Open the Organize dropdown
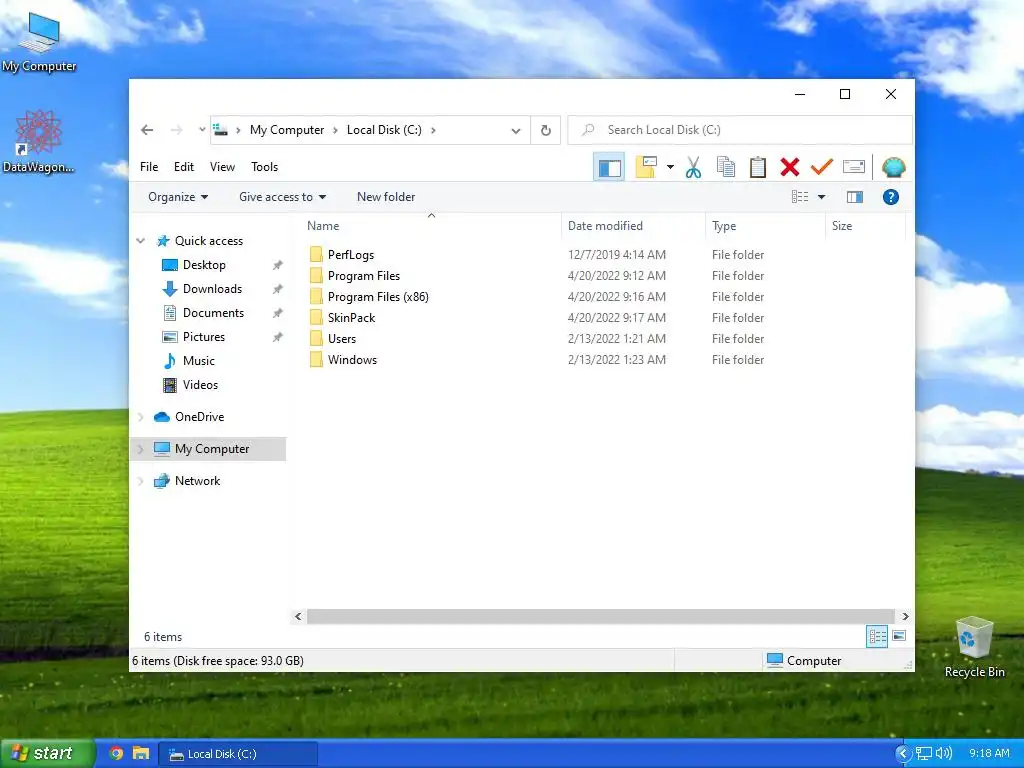 click(x=178, y=197)
